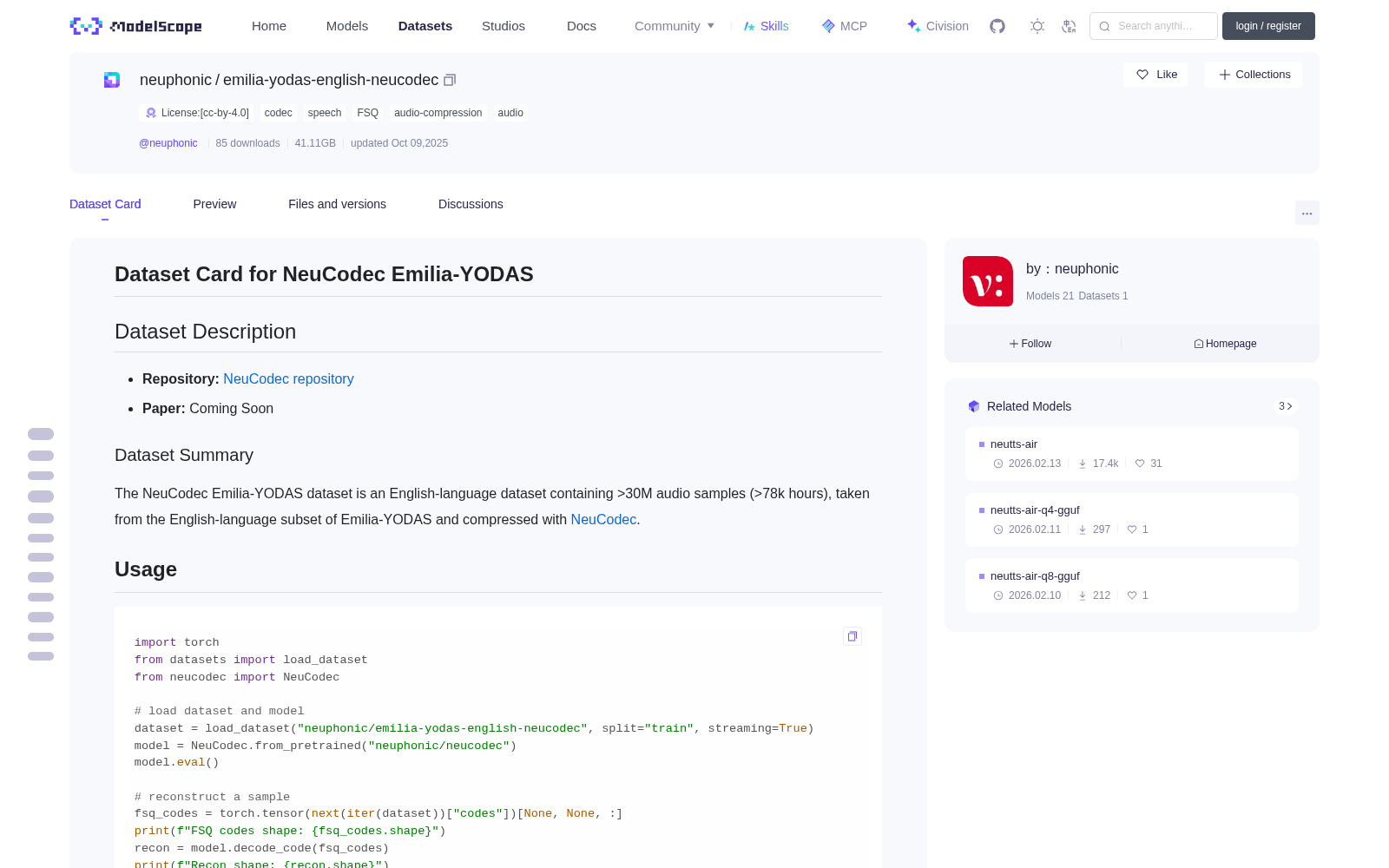This screenshot has height=868, width=1389.
Task: Expand Related Models list with 3 chevron
Action: [1286, 406]
